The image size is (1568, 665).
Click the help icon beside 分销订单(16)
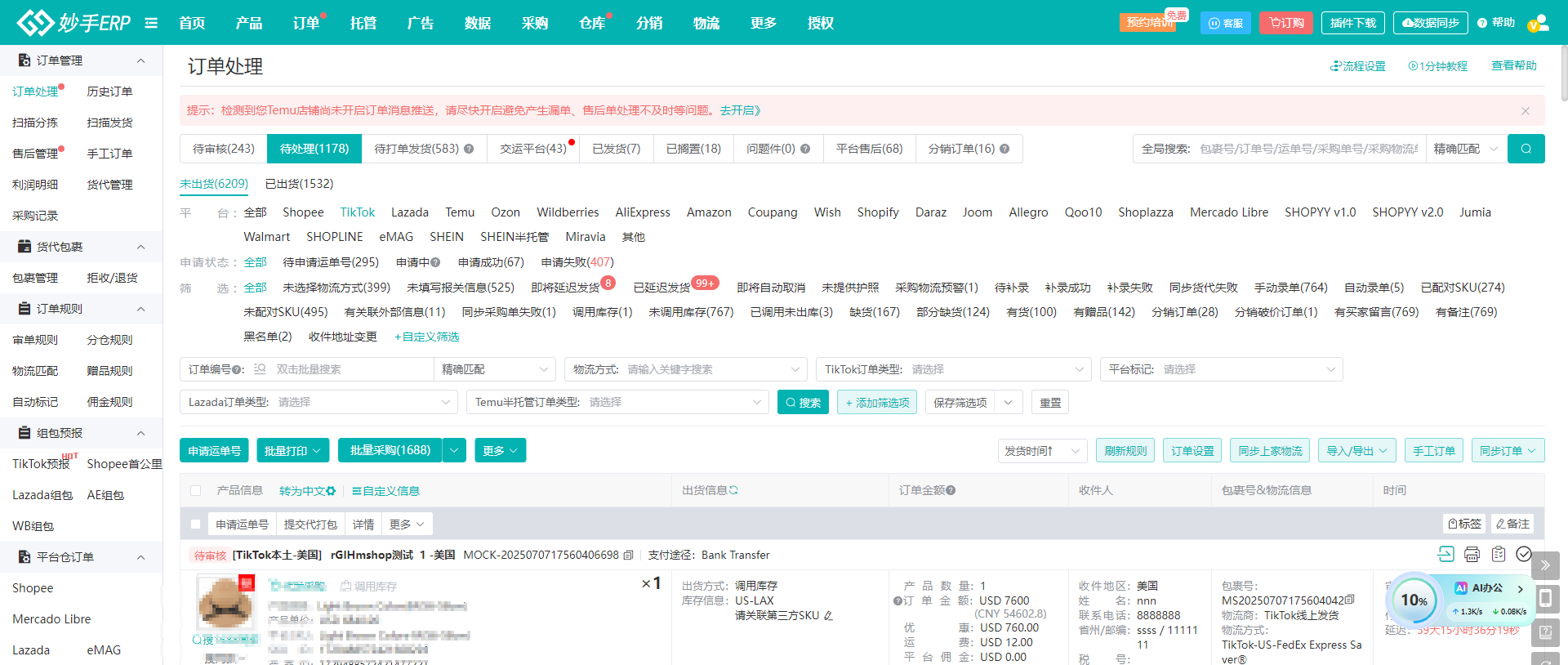[1004, 149]
